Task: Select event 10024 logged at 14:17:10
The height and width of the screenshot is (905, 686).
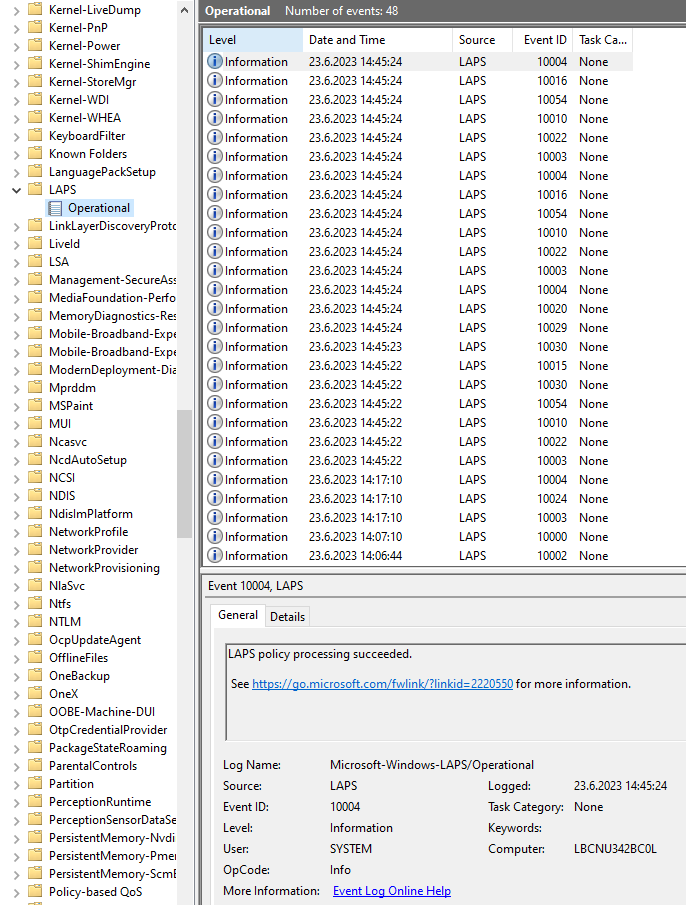Action: point(418,498)
